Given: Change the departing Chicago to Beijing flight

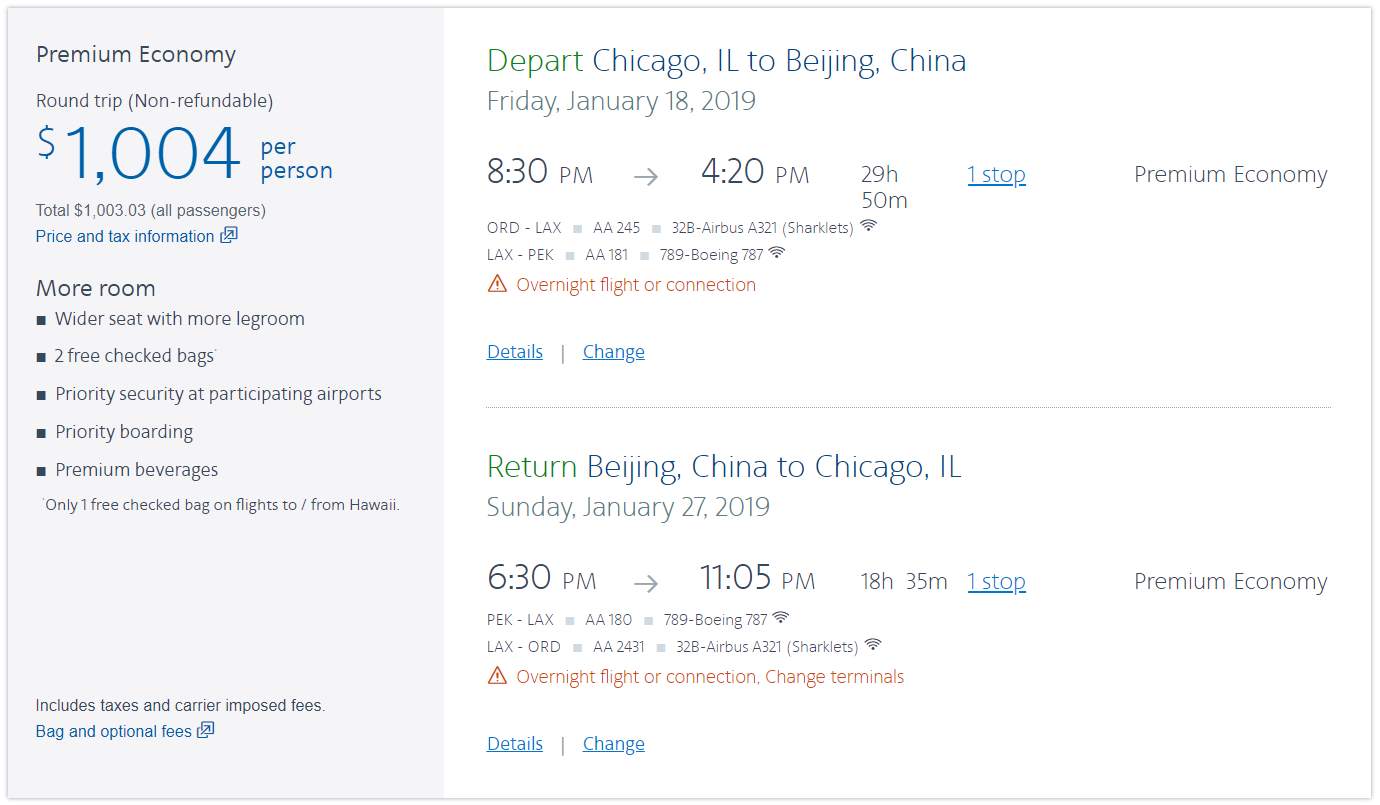Looking at the screenshot, I should coord(613,352).
